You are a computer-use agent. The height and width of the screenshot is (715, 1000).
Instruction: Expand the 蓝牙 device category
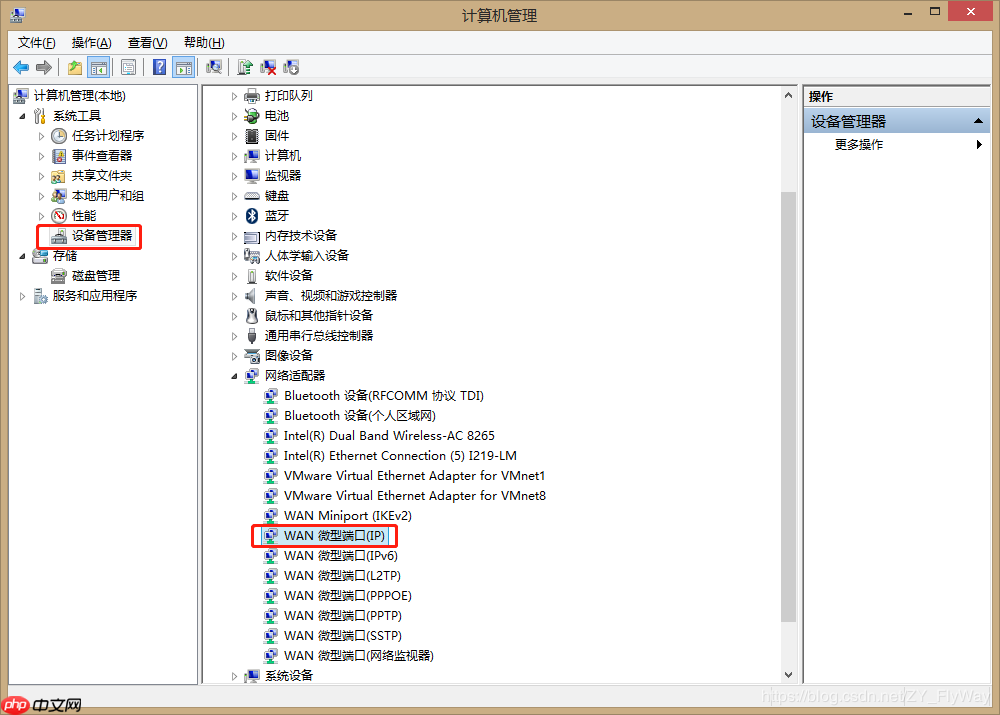(x=232, y=215)
